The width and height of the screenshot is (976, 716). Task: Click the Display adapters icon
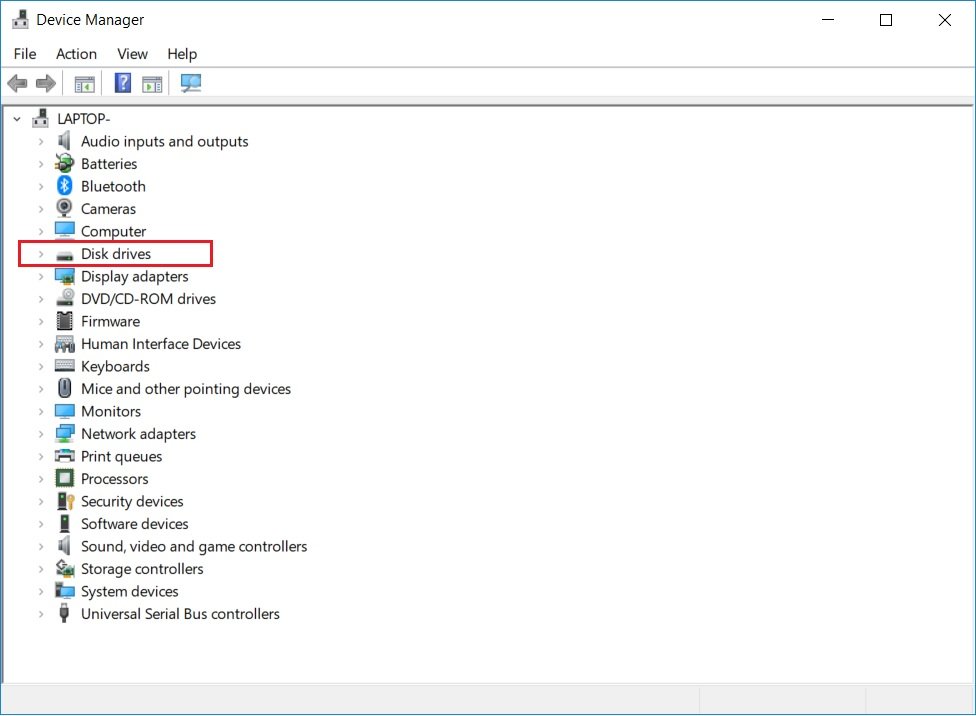(64, 276)
